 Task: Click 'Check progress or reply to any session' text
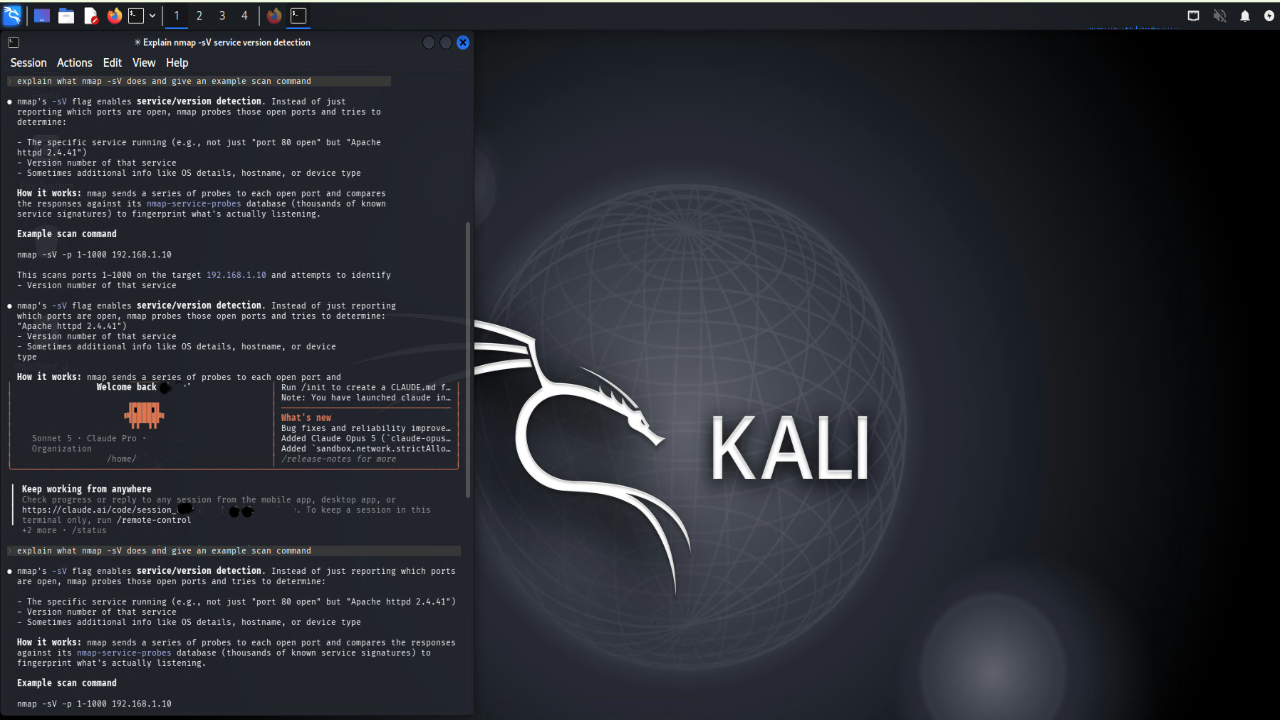[209, 500]
